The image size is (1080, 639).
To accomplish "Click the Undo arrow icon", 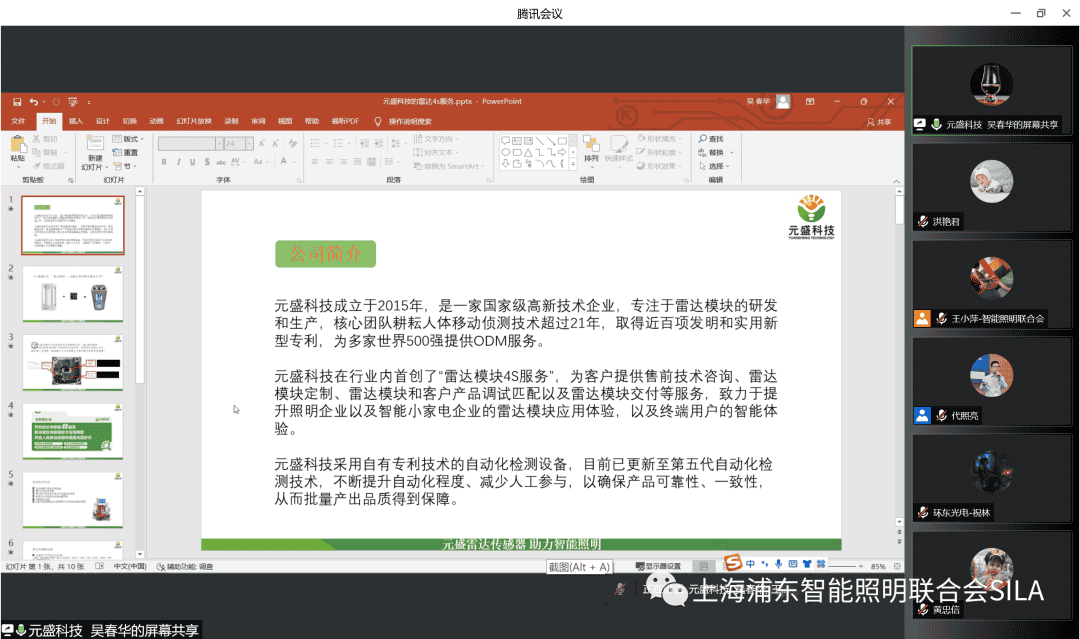I will pyautogui.click(x=33, y=101).
